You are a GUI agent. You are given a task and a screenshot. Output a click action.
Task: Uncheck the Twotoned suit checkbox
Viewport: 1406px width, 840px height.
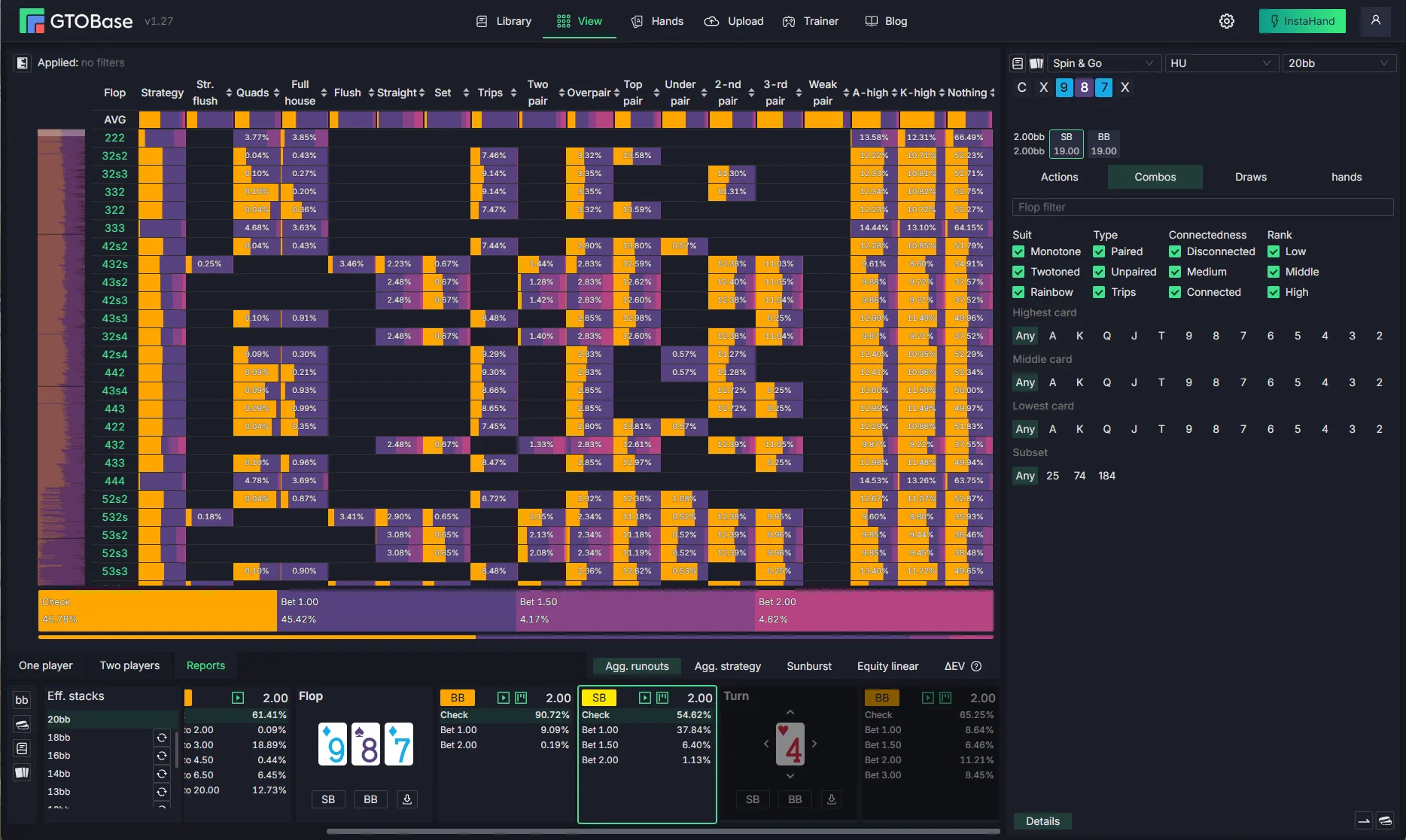pos(1018,272)
